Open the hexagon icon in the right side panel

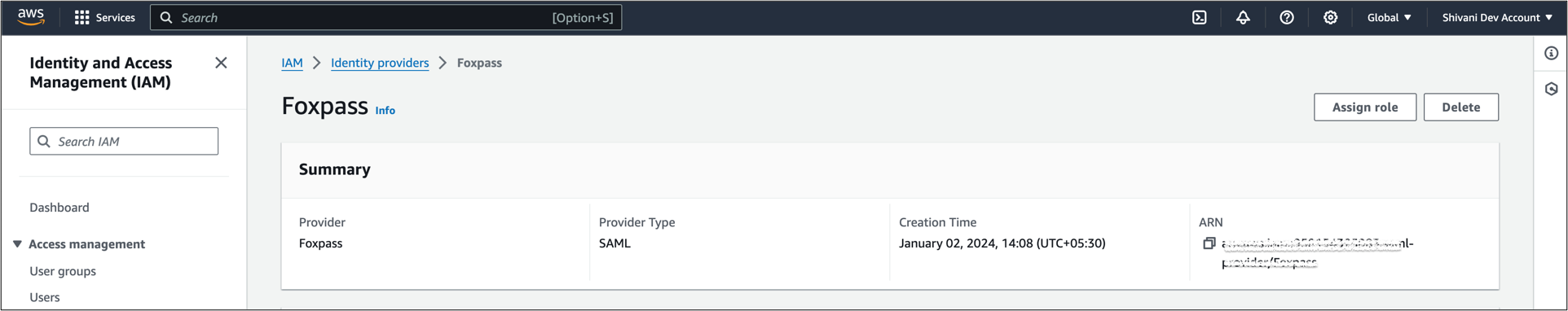coord(1551,89)
